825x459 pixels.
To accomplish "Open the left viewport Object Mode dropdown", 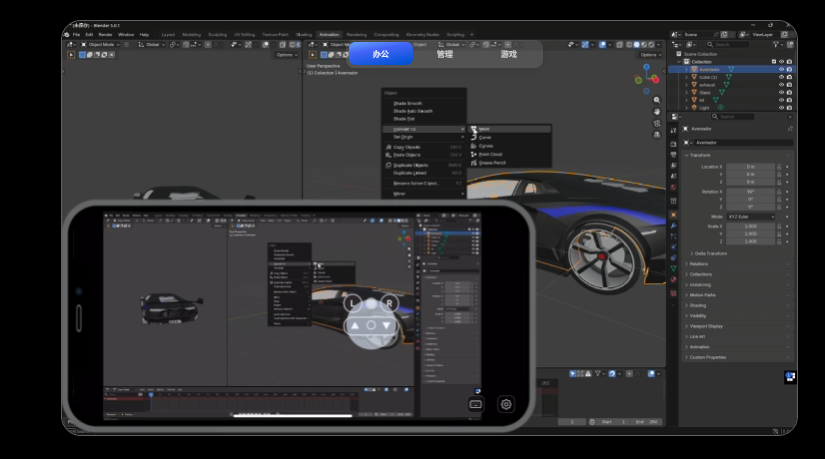I will (100, 45).
